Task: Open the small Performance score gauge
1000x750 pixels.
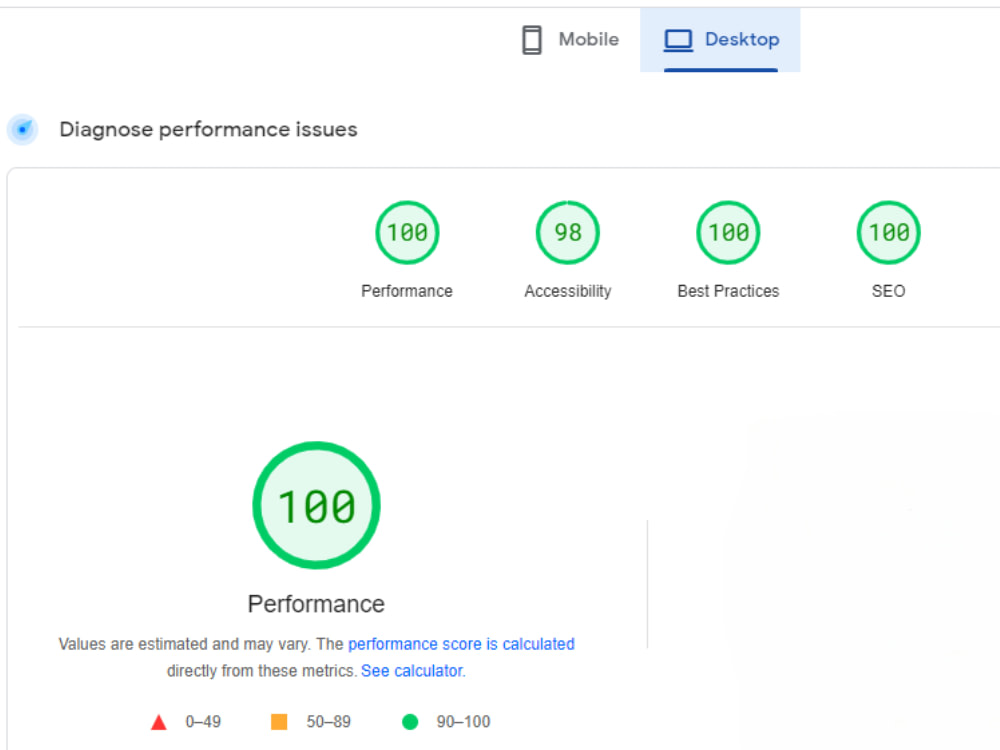Action: [x=407, y=232]
